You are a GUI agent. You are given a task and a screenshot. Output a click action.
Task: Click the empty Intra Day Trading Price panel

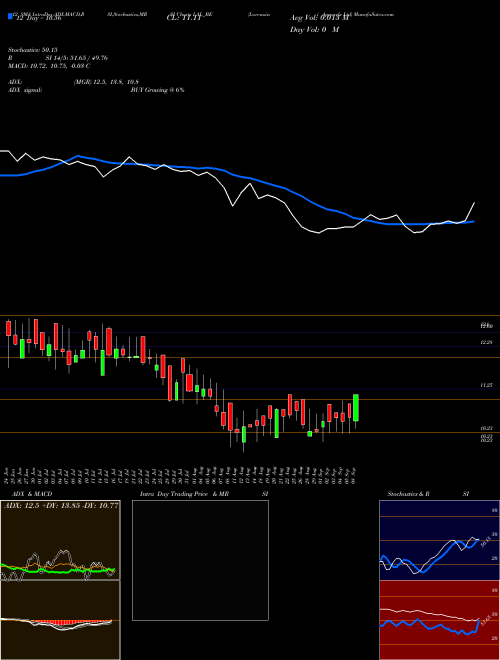200,560
